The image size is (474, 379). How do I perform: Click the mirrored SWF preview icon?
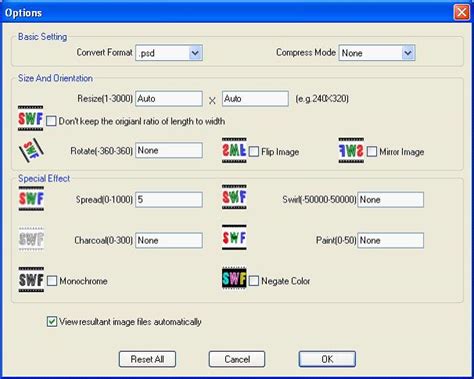pos(351,150)
